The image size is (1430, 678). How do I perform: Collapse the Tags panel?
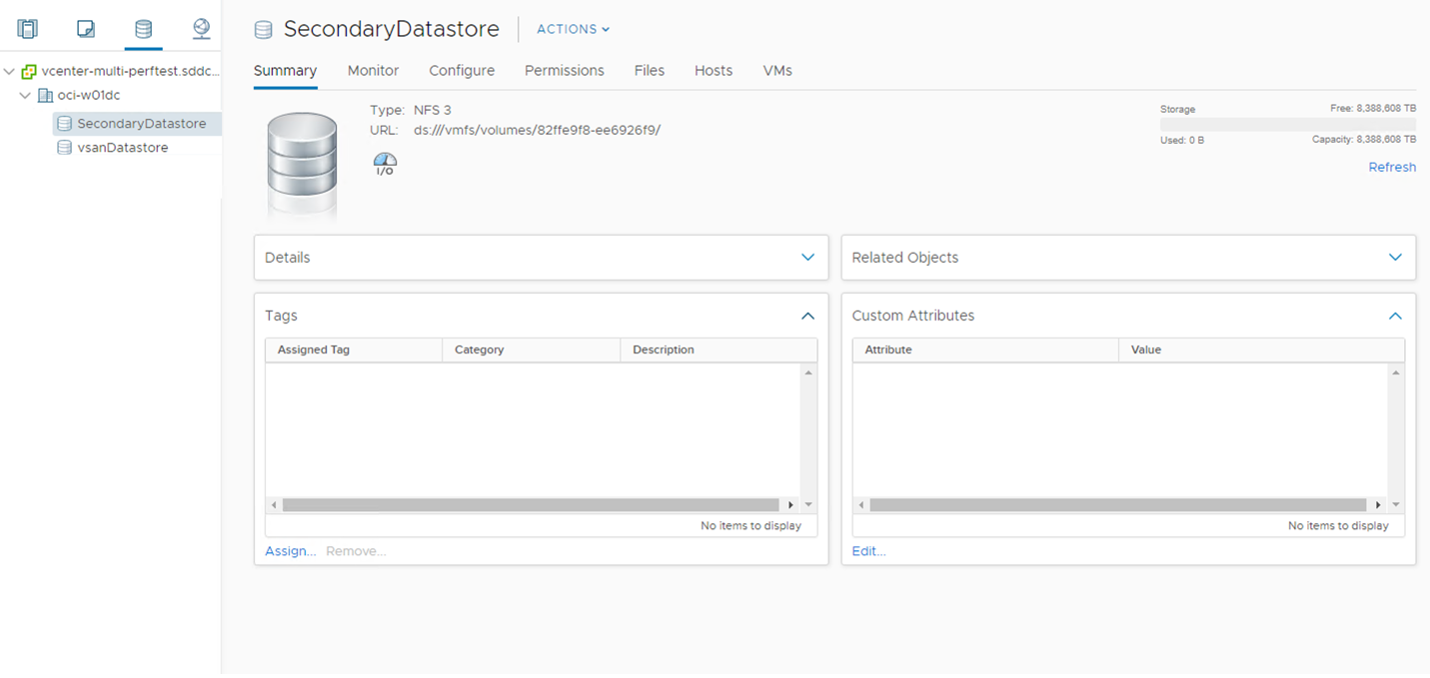pos(807,315)
